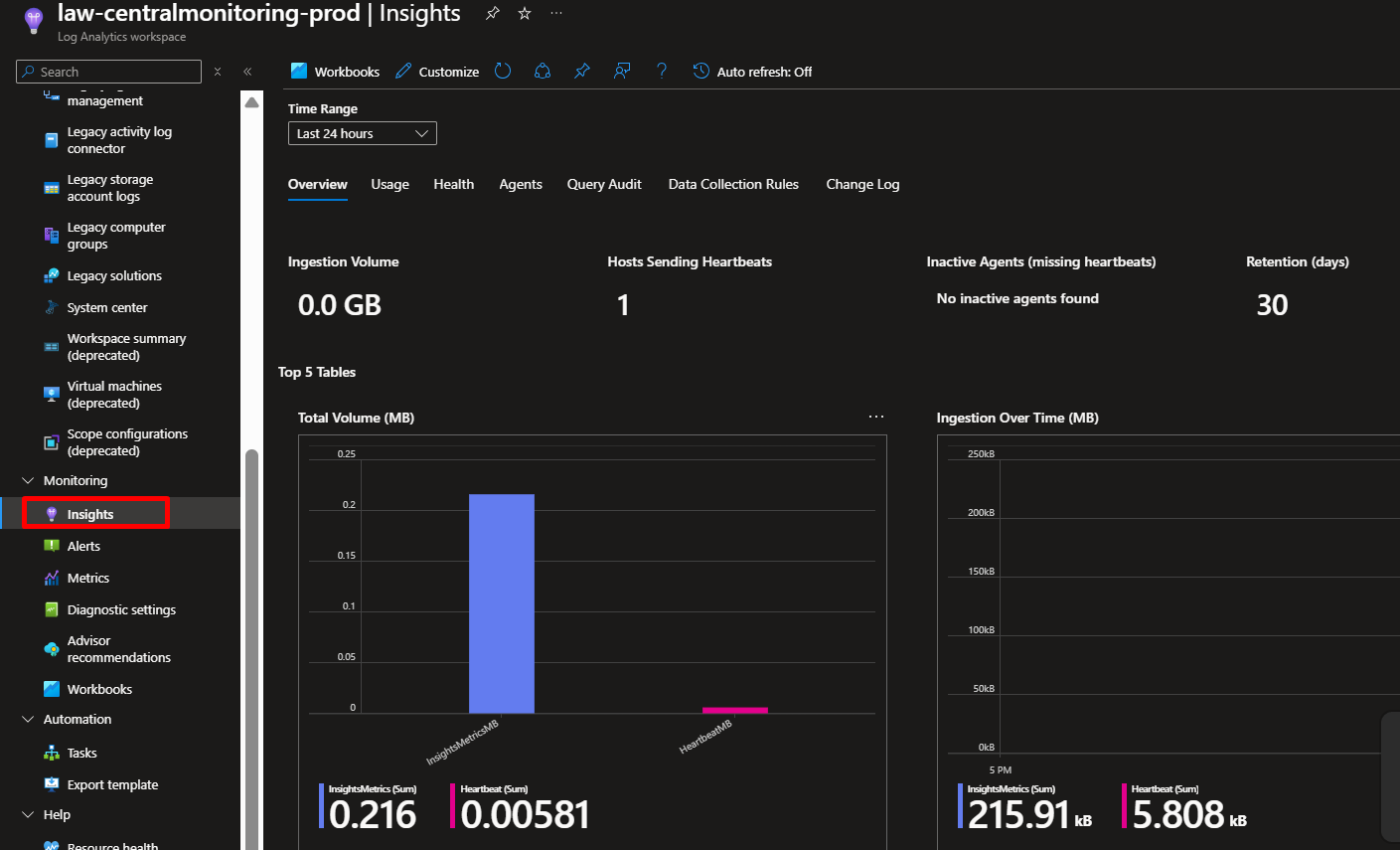Collapse the Automation section
The height and width of the screenshot is (850, 1400).
tap(28, 720)
